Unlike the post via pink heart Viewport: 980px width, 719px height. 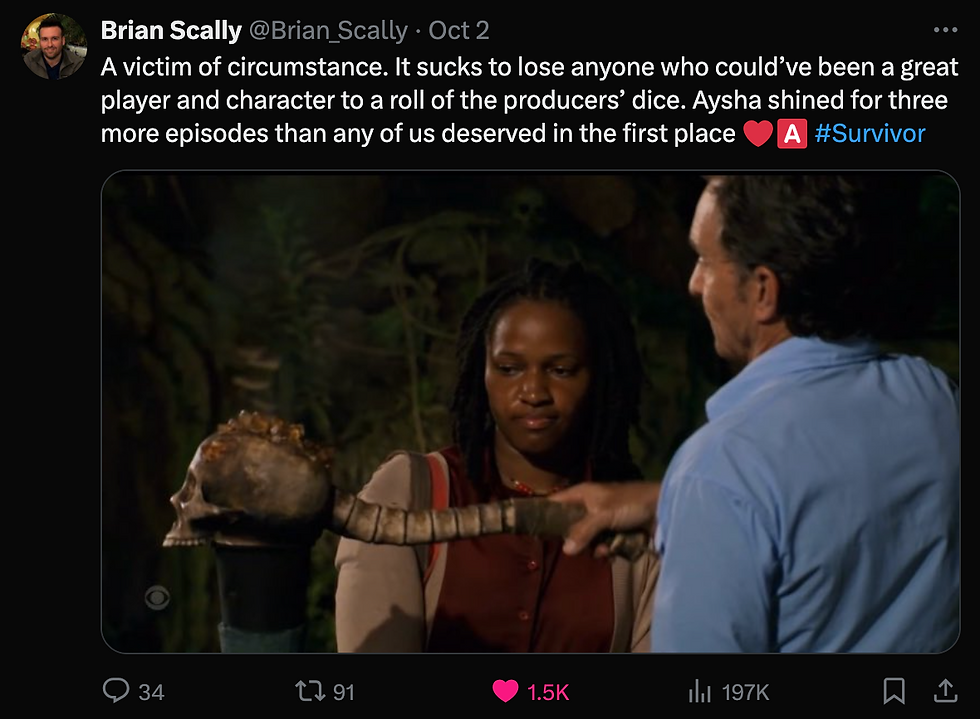point(506,691)
